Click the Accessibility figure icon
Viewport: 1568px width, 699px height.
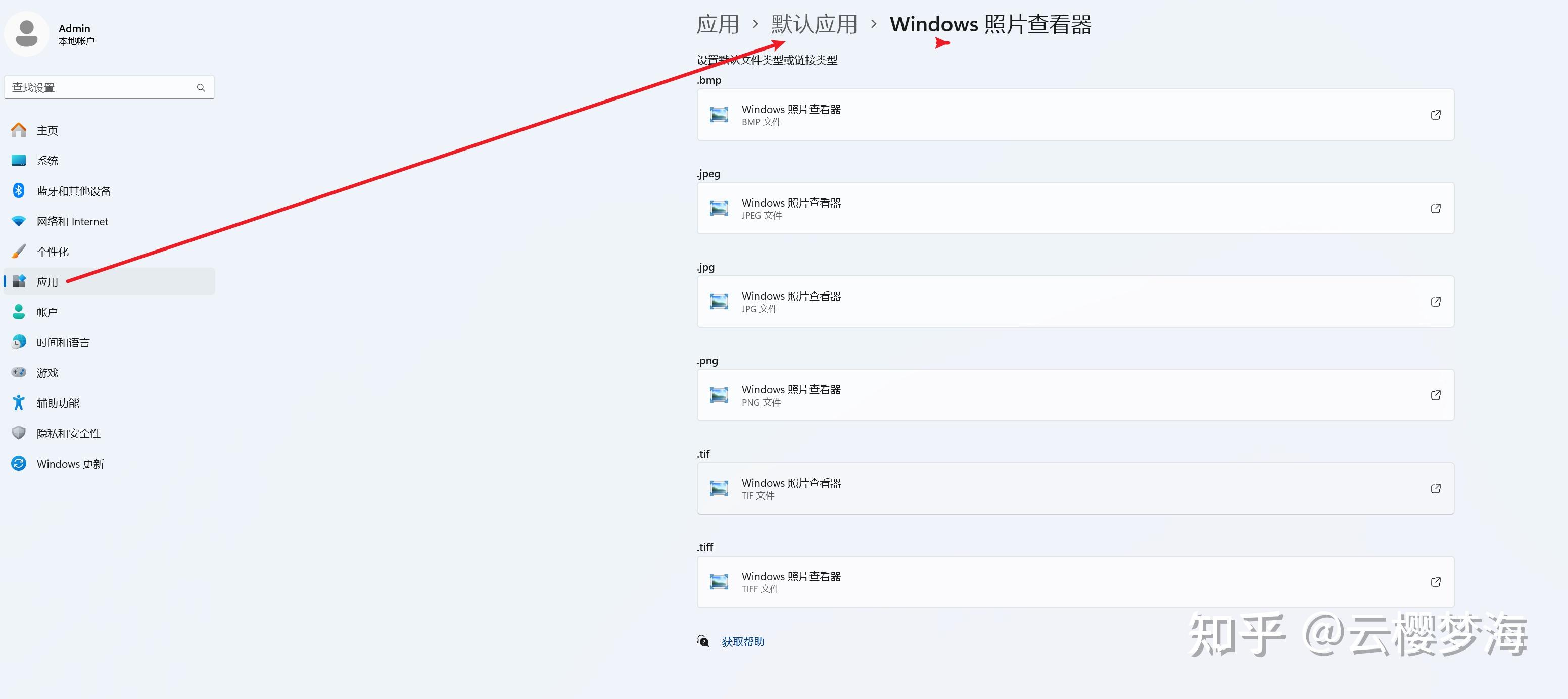pos(19,403)
